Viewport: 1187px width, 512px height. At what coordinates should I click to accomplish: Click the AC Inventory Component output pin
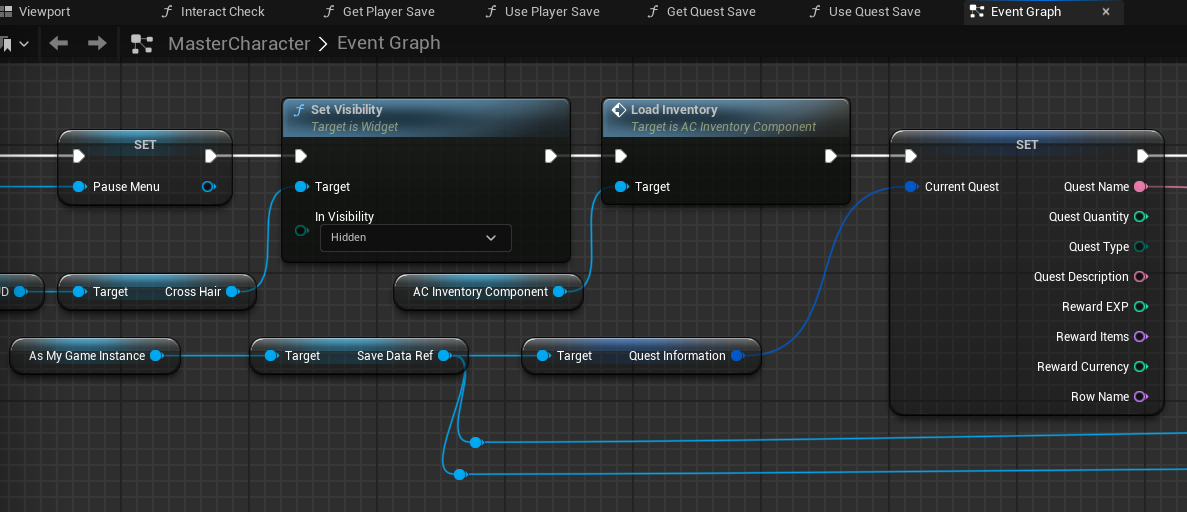click(x=559, y=292)
